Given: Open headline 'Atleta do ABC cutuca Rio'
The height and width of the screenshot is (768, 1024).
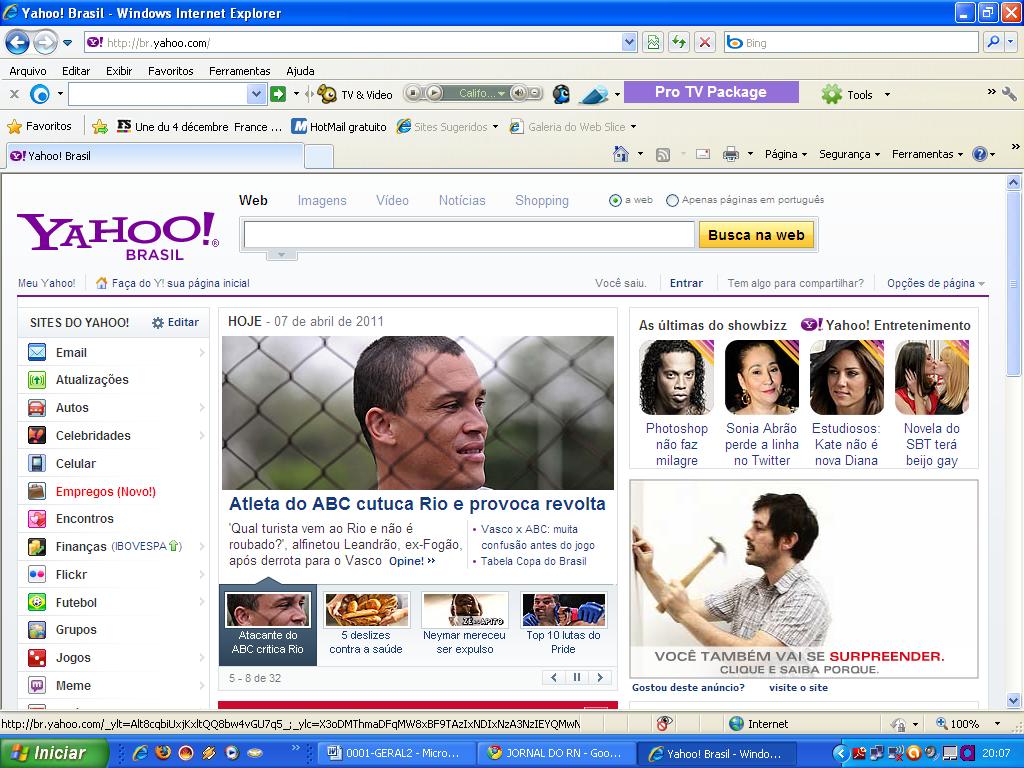Looking at the screenshot, I should pos(417,504).
